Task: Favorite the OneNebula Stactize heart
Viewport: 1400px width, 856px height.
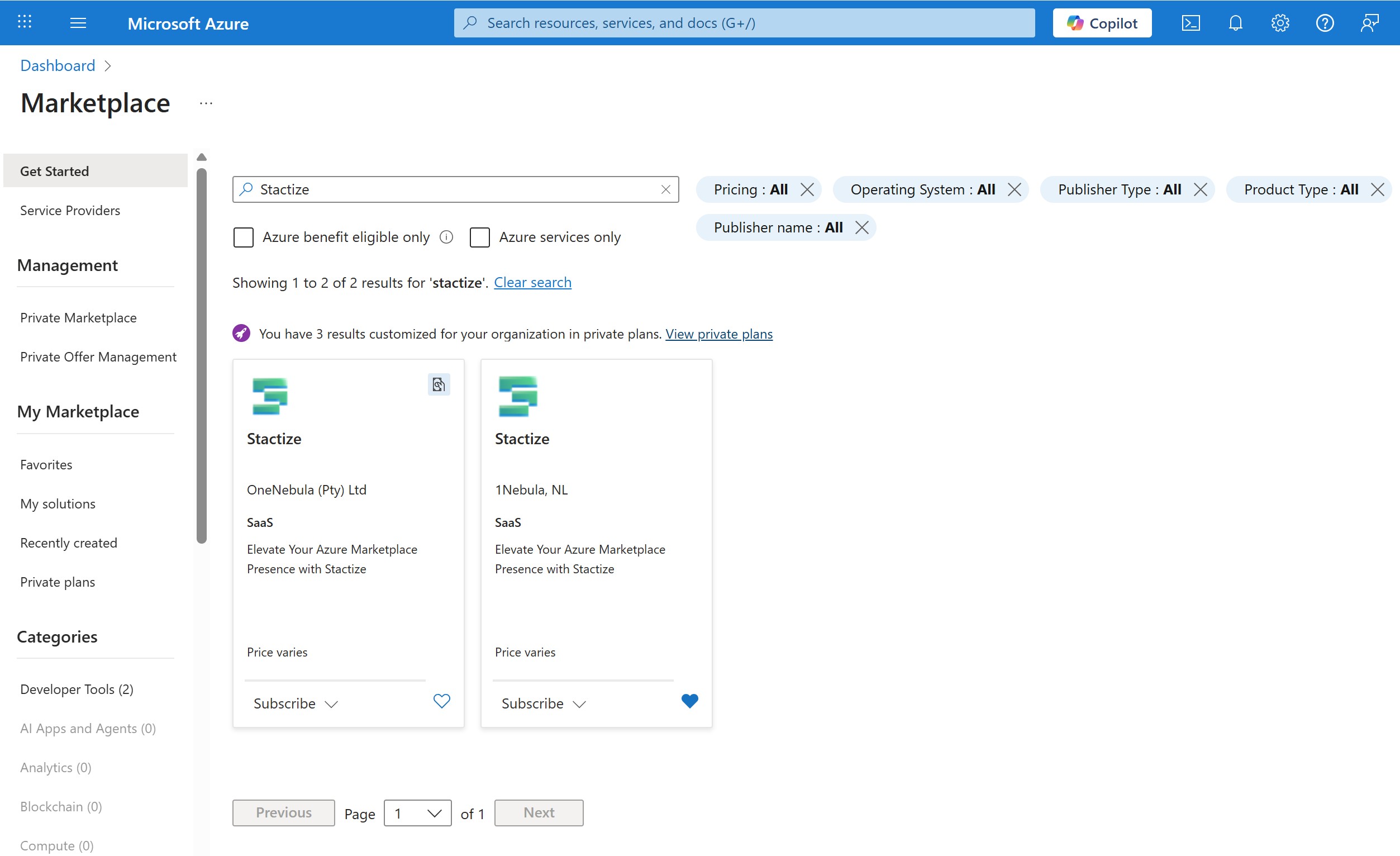Action: point(441,701)
